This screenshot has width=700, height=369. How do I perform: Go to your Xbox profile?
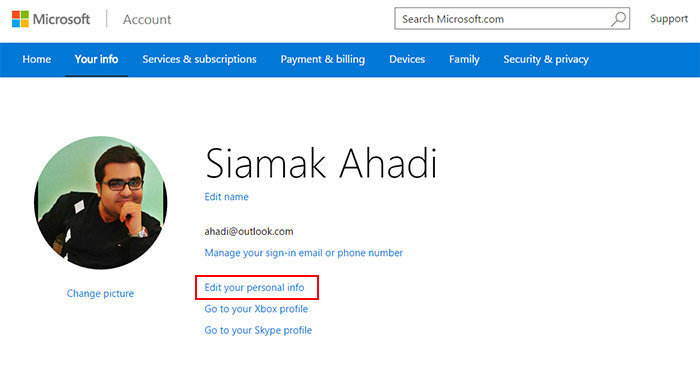tap(256, 309)
